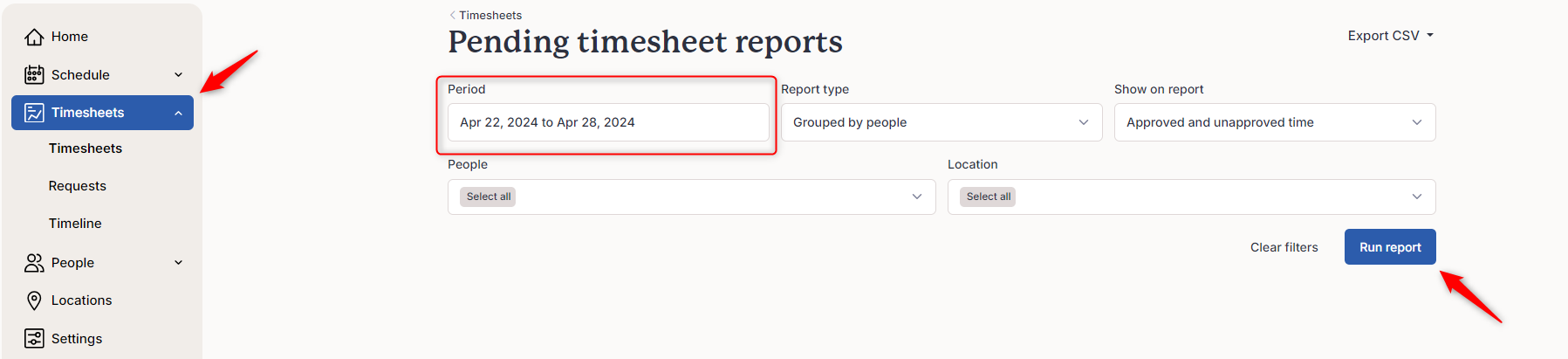Expand the Schedule sidebar section chevron
The width and height of the screenshot is (1568, 359).
click(x=178, y=75)
